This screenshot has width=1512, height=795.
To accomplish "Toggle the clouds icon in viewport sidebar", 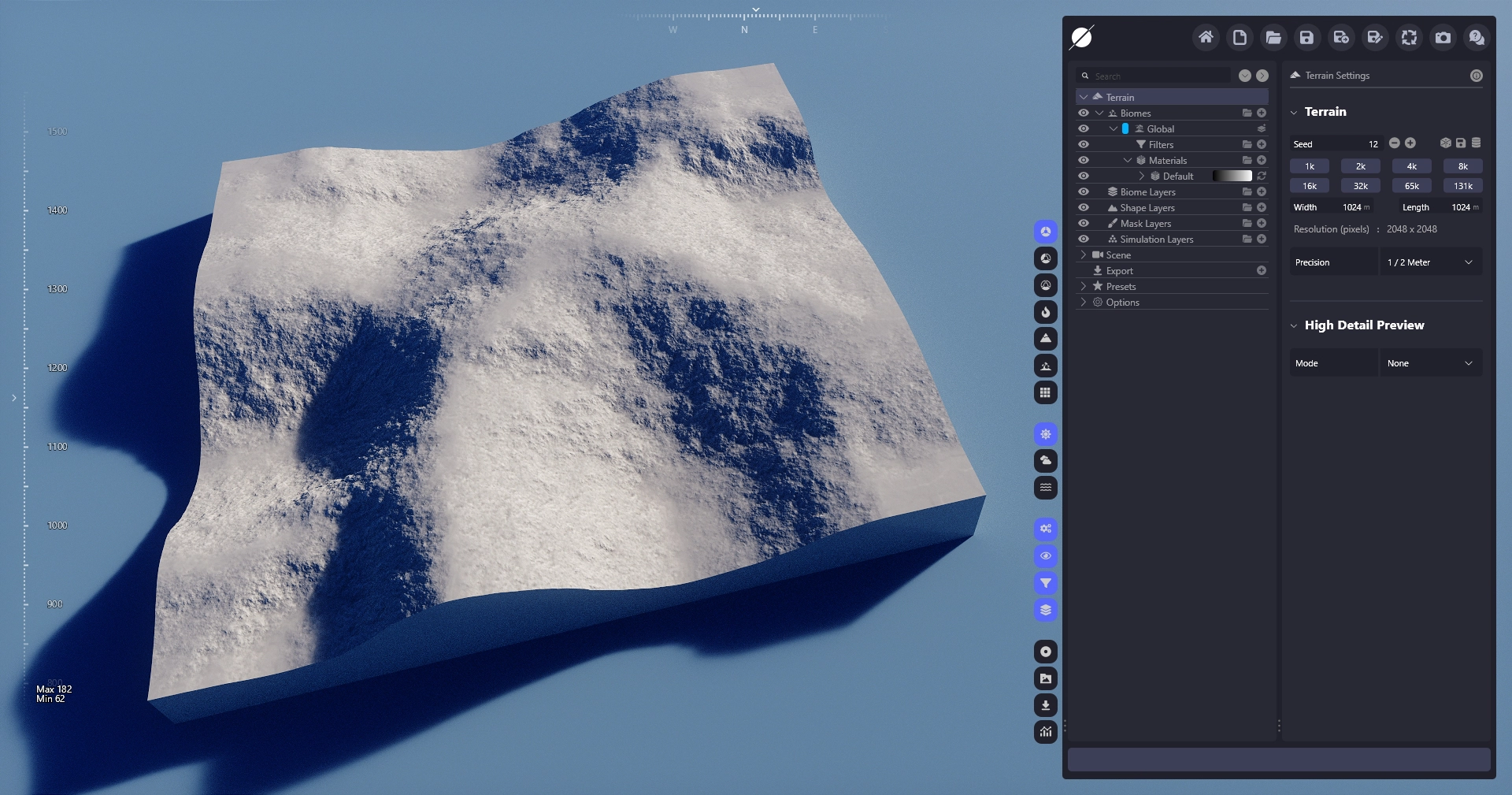I will pyautogui.click(x=1045, y=461).
